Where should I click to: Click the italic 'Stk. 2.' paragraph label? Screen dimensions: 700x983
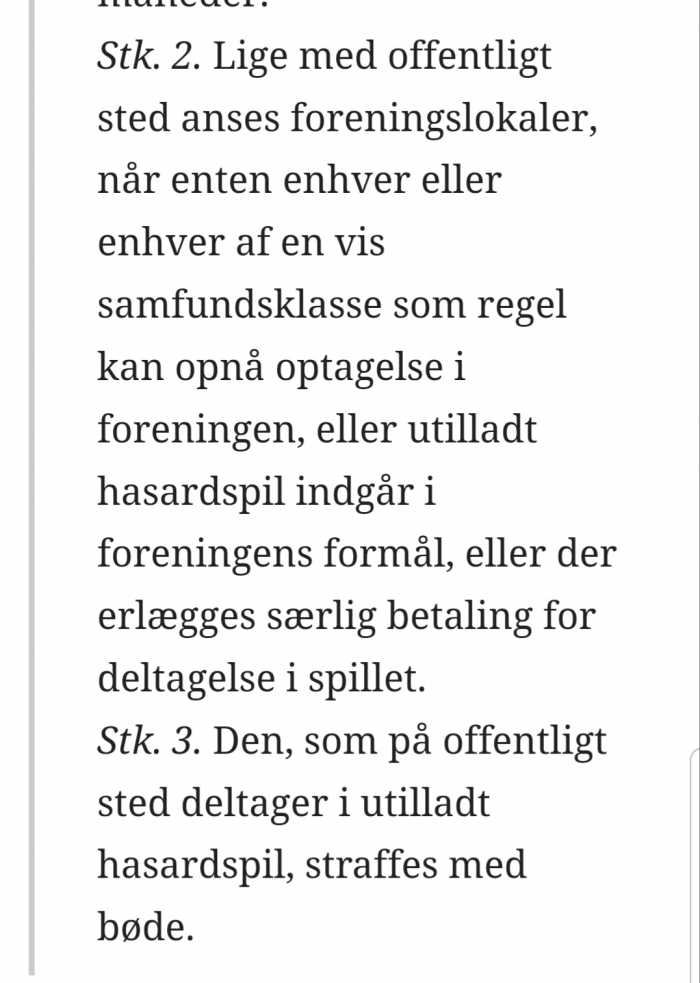click(149, 57)
